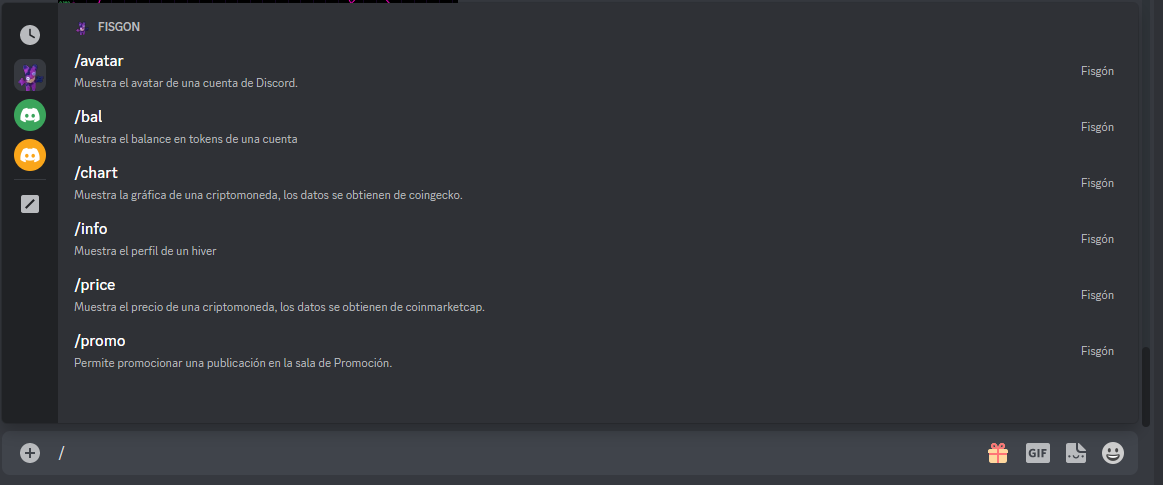Open the GIF picker
This screenshot has width=1163, height=485.
point(1038,452)
